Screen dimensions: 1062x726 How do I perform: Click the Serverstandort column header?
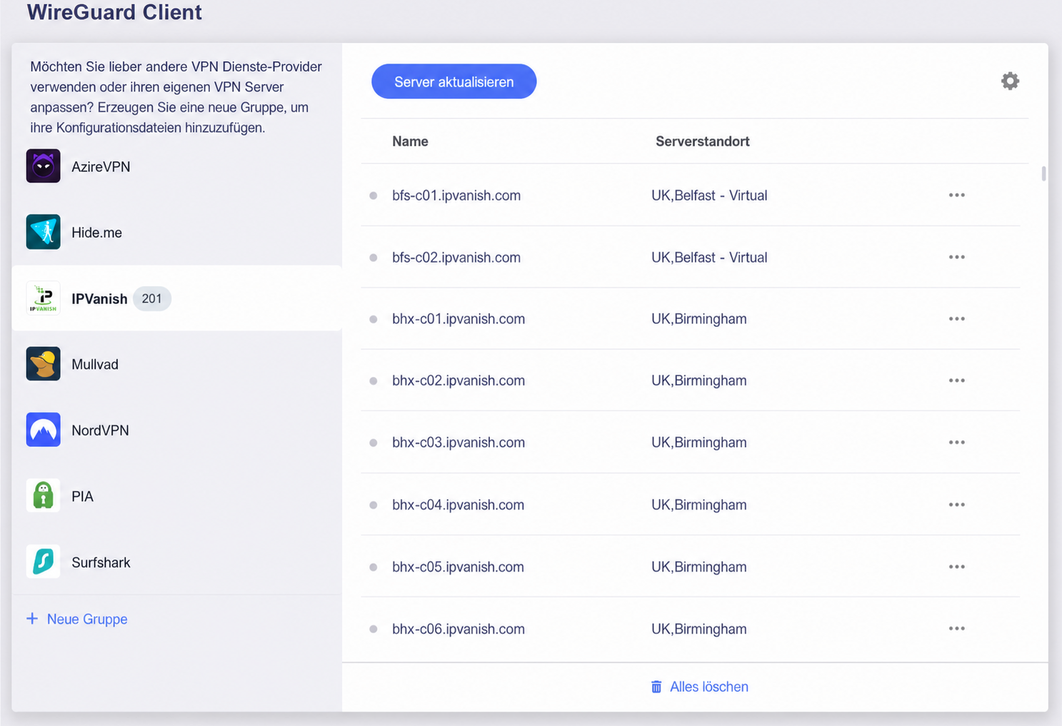coord(702,141)
